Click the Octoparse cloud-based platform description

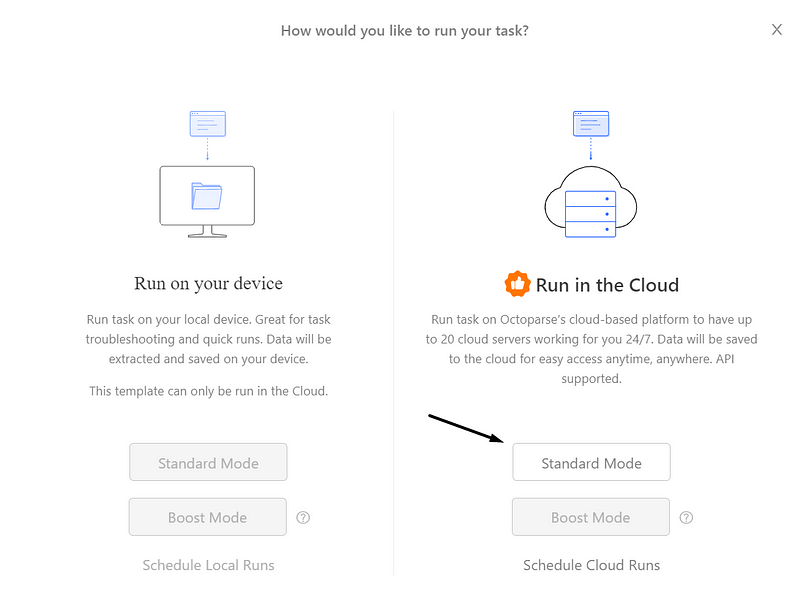[x=591, y=349]
